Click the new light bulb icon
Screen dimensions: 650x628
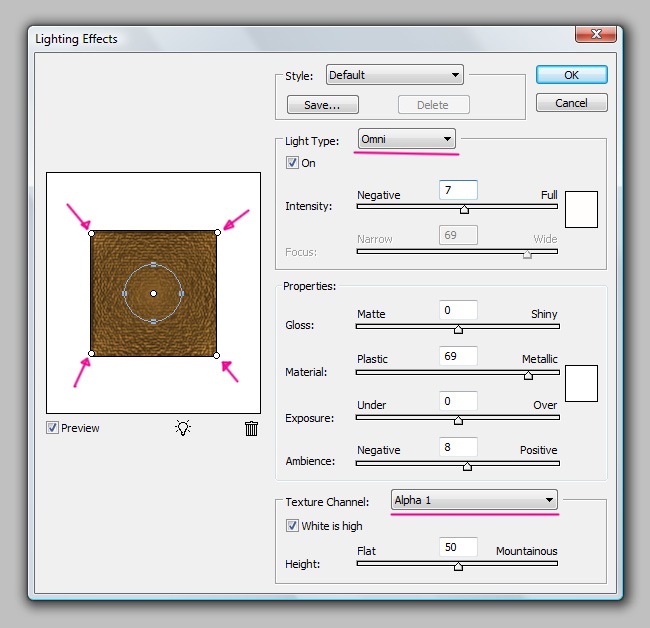pyautogui.click(x=182, y=428)
